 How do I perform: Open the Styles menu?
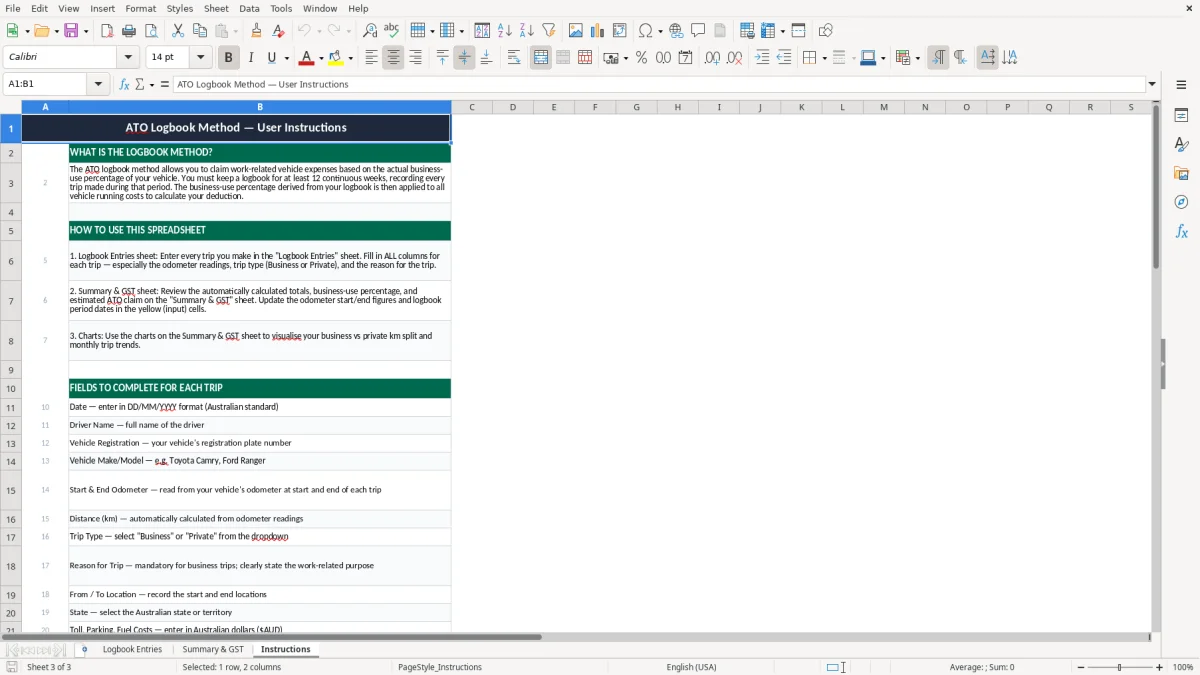(180, 8)
